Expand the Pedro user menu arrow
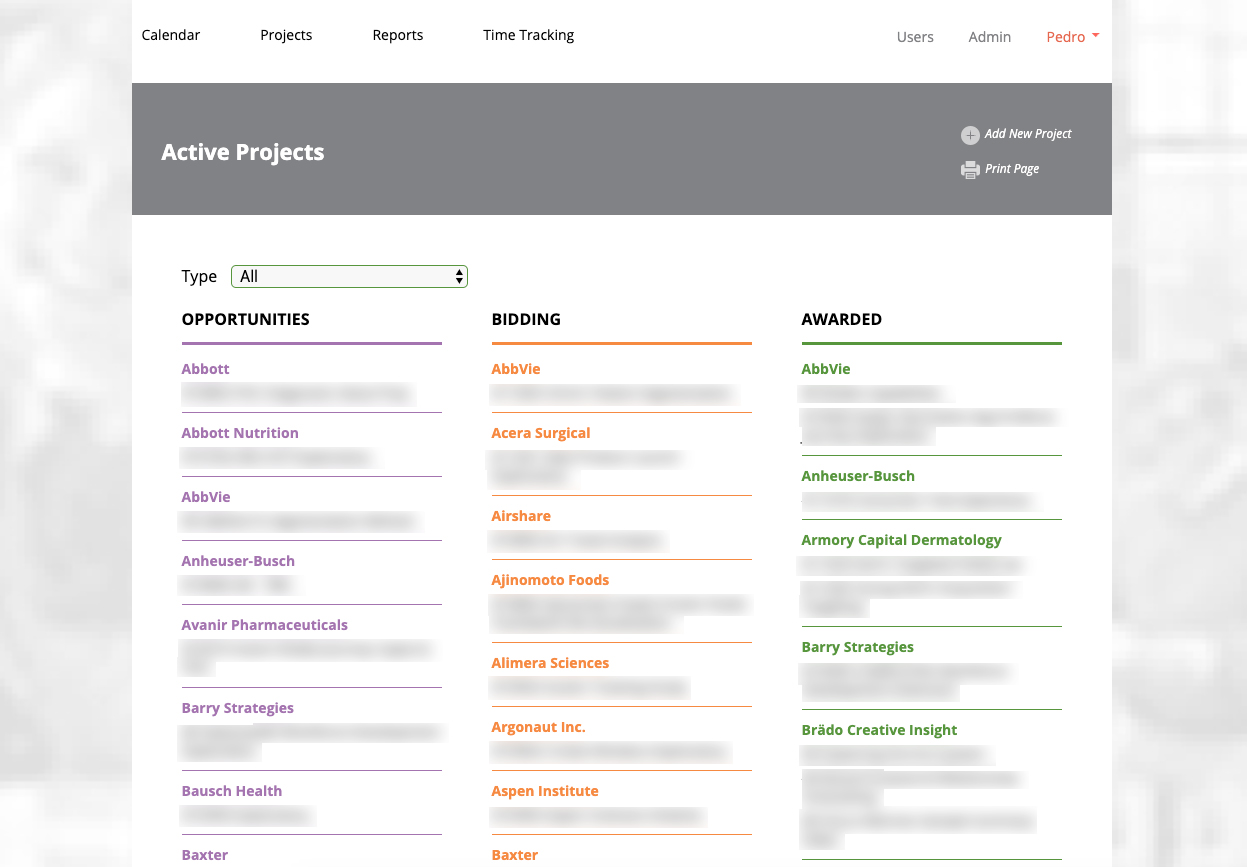 click(x=1096, y=36)
